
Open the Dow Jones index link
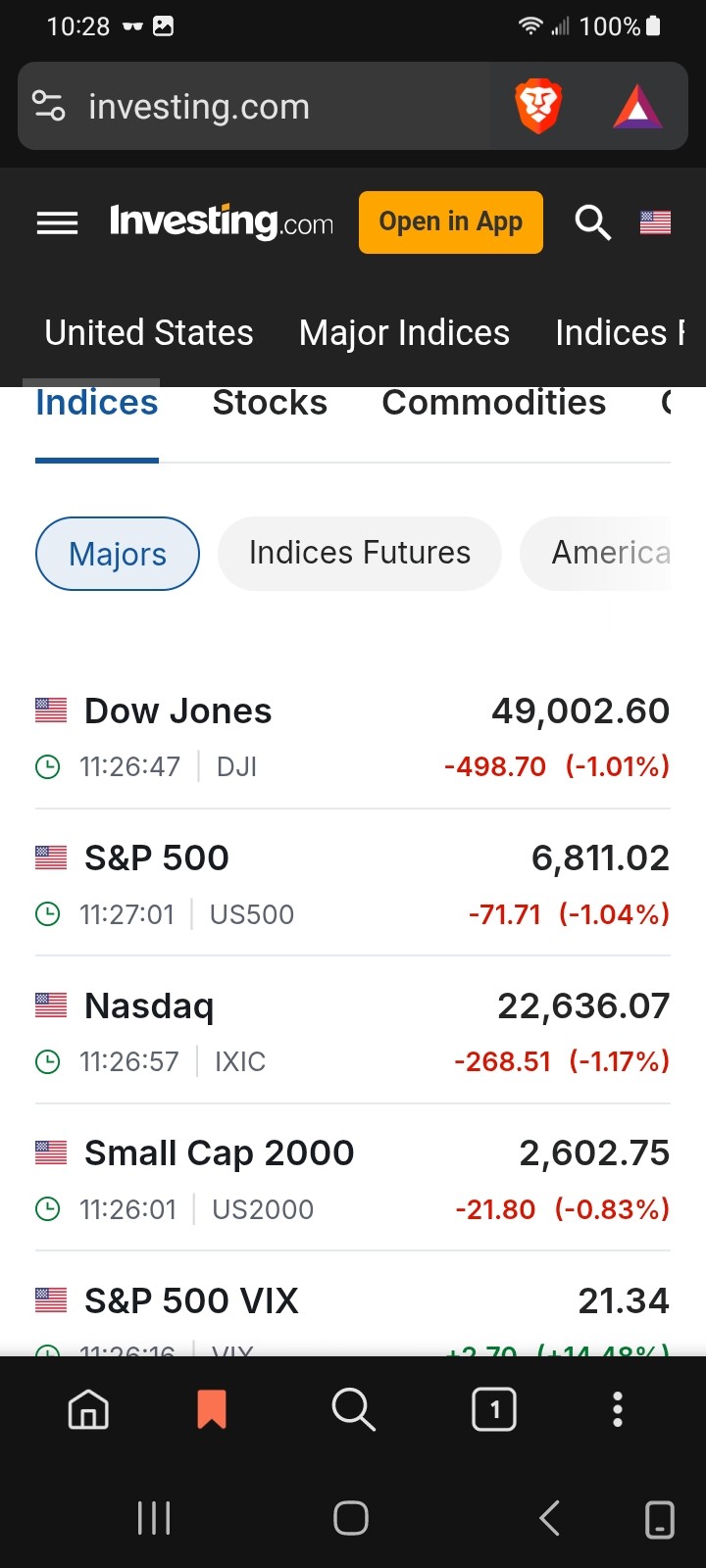tap(178, 711)
